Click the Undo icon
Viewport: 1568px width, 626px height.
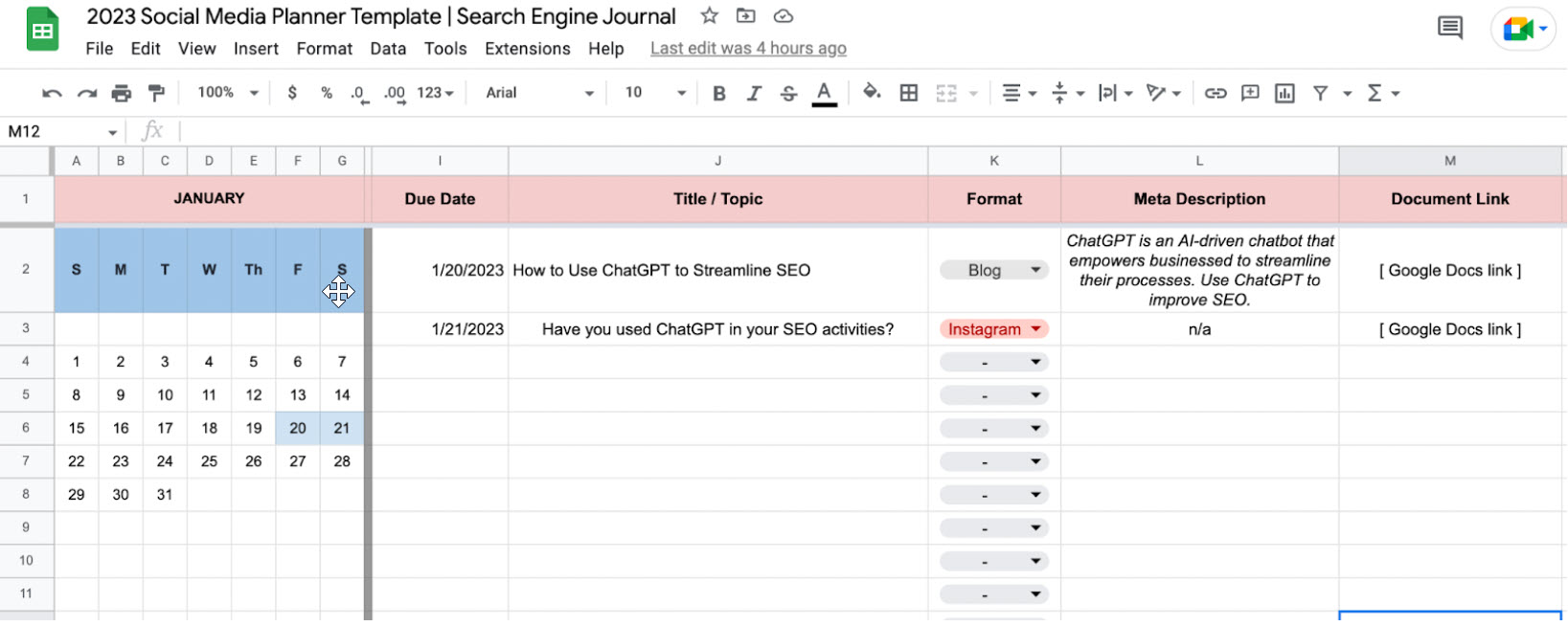52,93
